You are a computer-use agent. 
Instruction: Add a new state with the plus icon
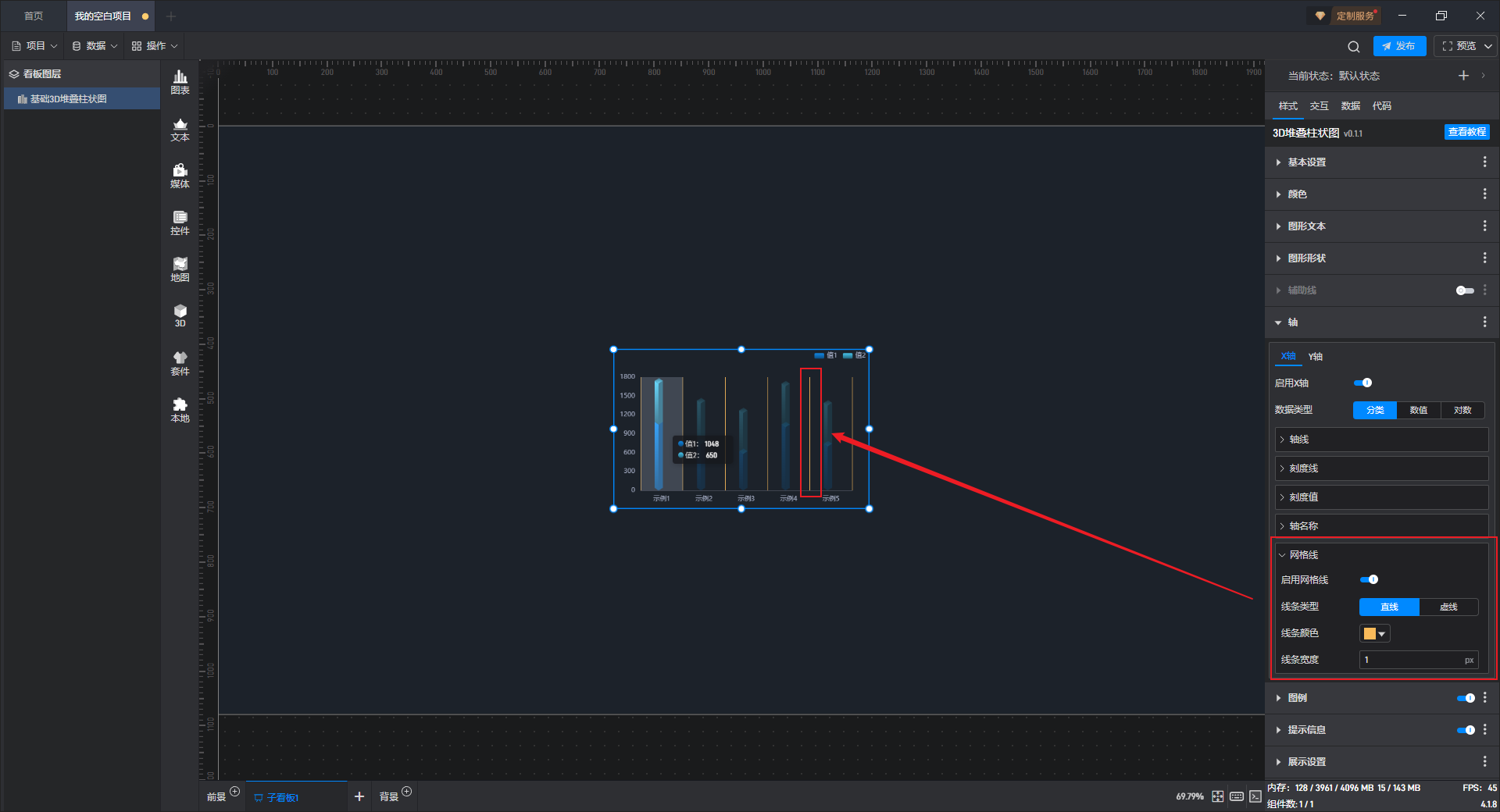pyautogui.click(x=1463, y=76)
